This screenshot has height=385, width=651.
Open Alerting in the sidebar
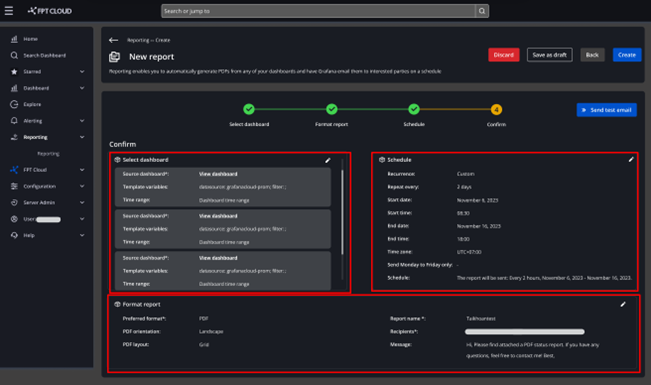point(32,121)
